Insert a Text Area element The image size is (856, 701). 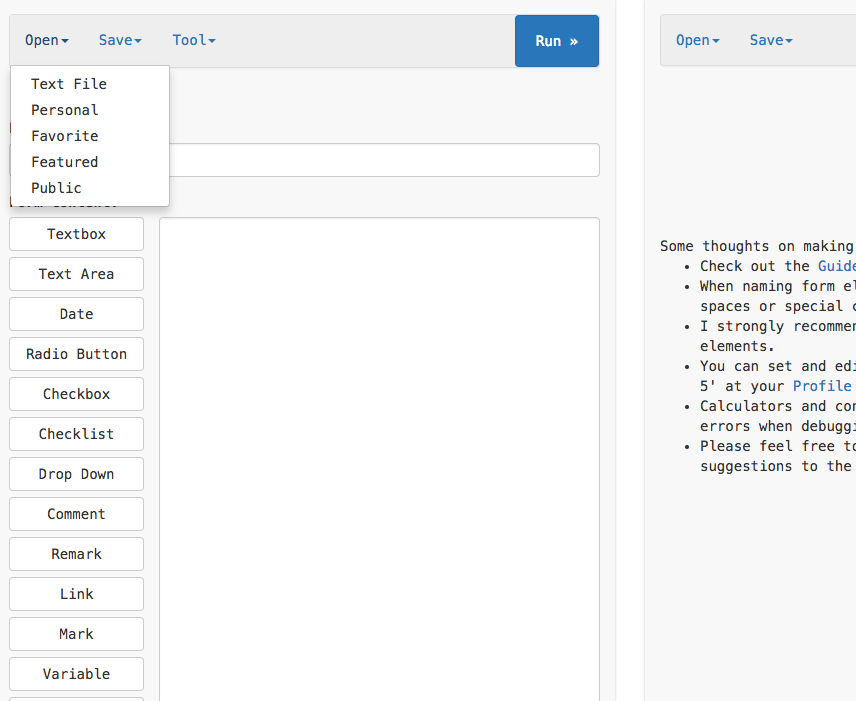coord(76,274)
